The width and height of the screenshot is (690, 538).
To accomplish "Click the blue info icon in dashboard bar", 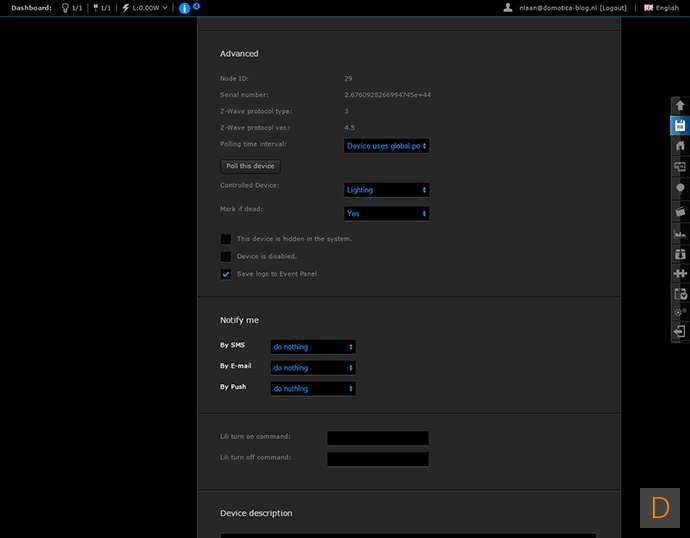I will tap(184, 8).
